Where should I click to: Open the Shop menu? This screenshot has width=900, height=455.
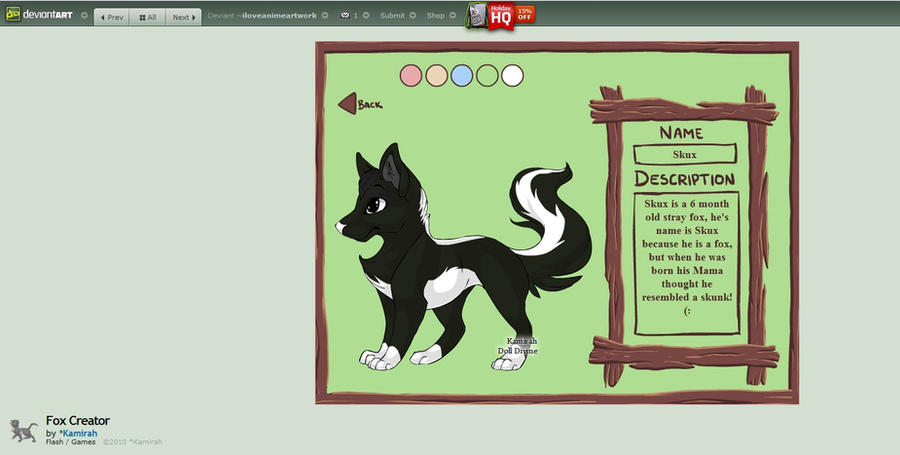(436, 15)
